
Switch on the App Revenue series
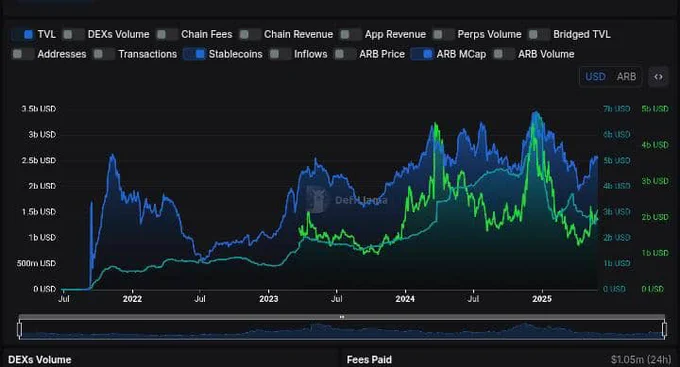[350, 34]
